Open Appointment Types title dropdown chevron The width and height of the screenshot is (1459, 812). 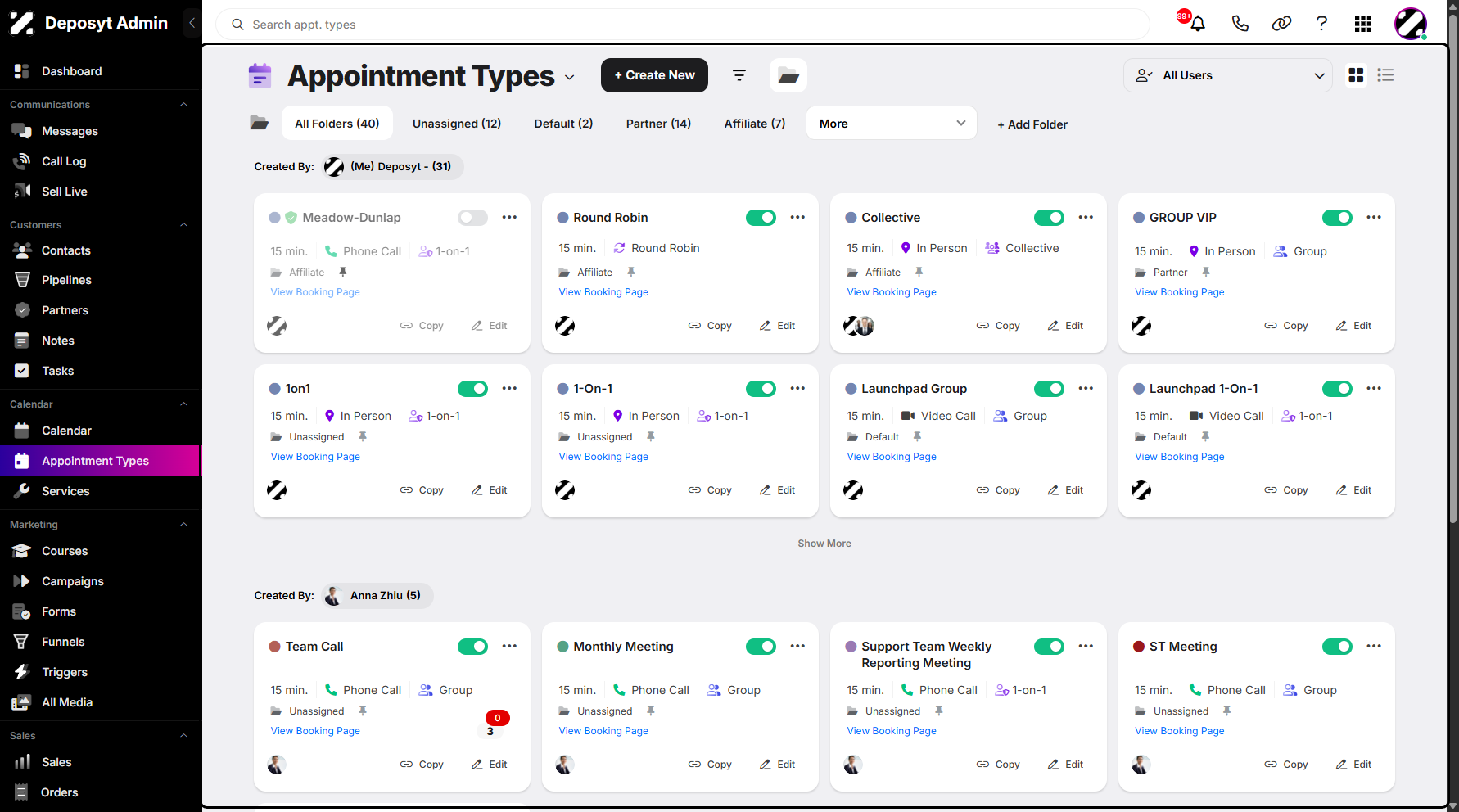pyautogui.click(x=570, y=78)
